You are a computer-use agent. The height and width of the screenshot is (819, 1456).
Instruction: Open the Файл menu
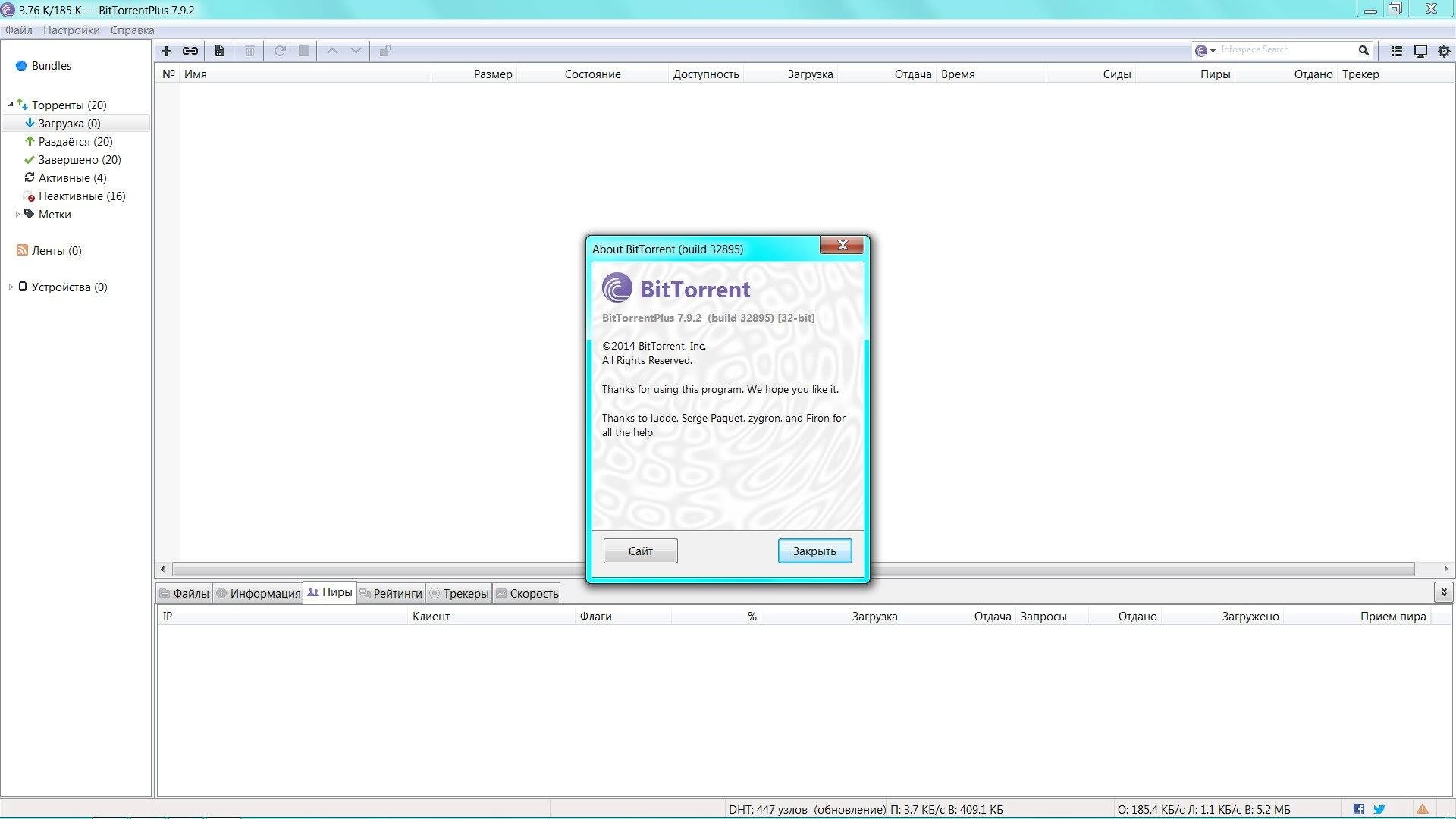tap(19, 30)
